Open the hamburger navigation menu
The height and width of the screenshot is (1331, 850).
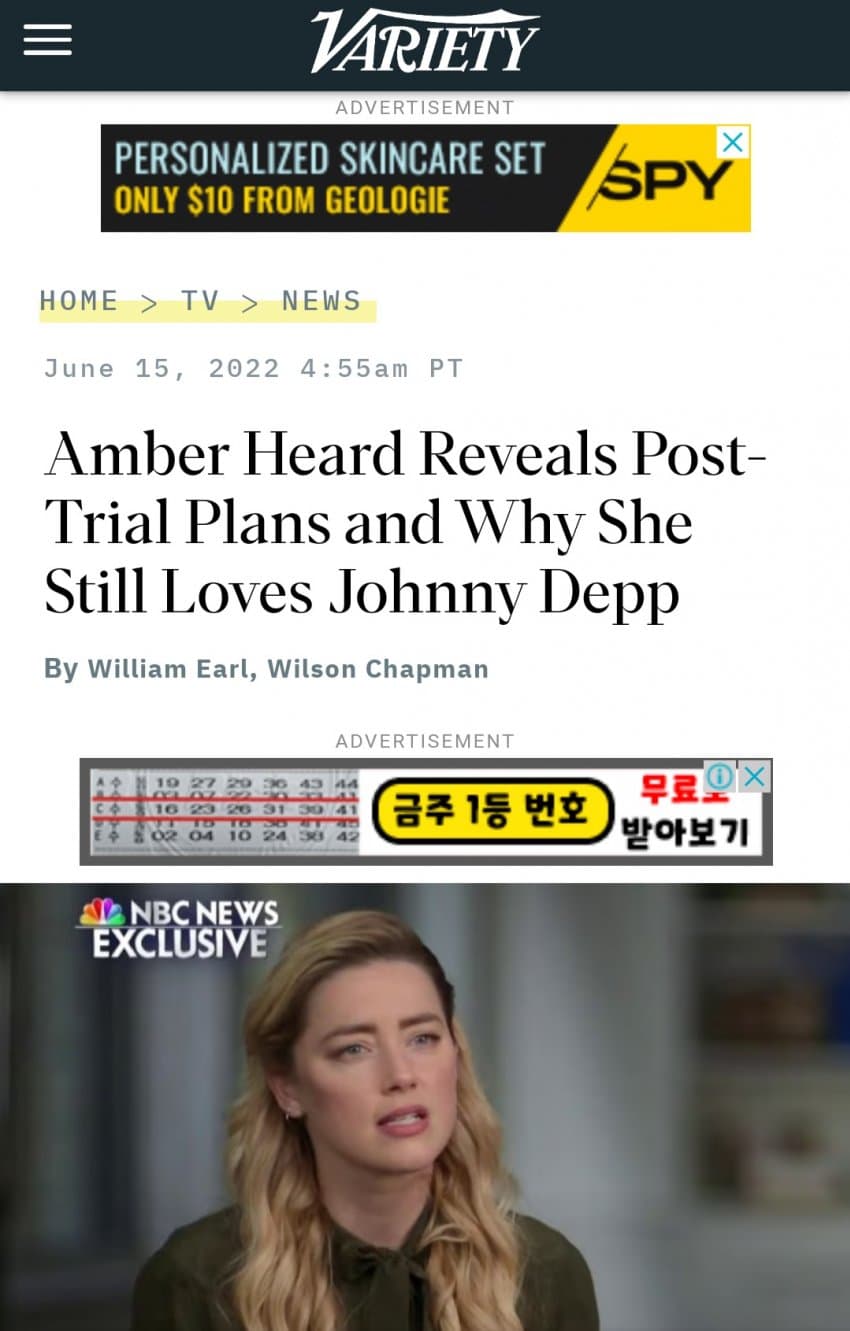47,40
